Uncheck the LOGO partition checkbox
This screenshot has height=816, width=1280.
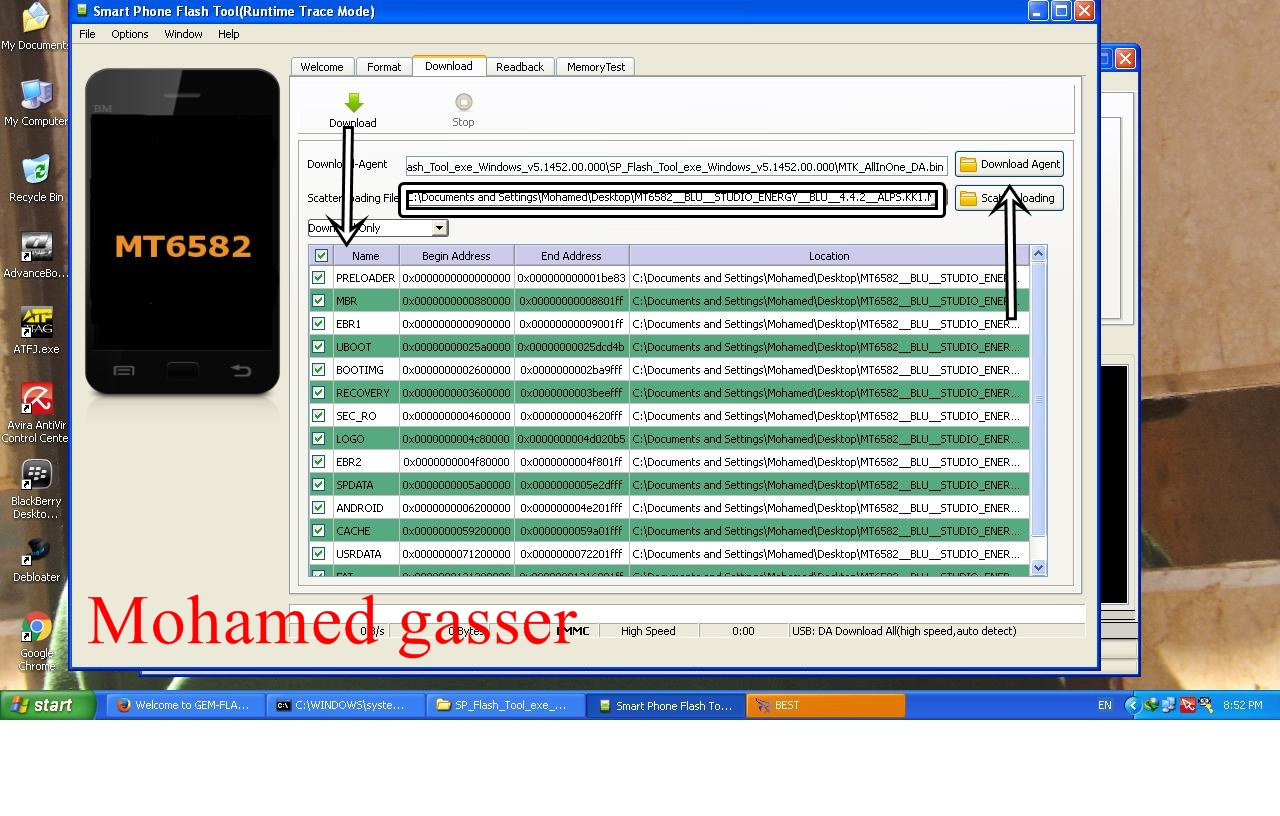click(319, 439)
